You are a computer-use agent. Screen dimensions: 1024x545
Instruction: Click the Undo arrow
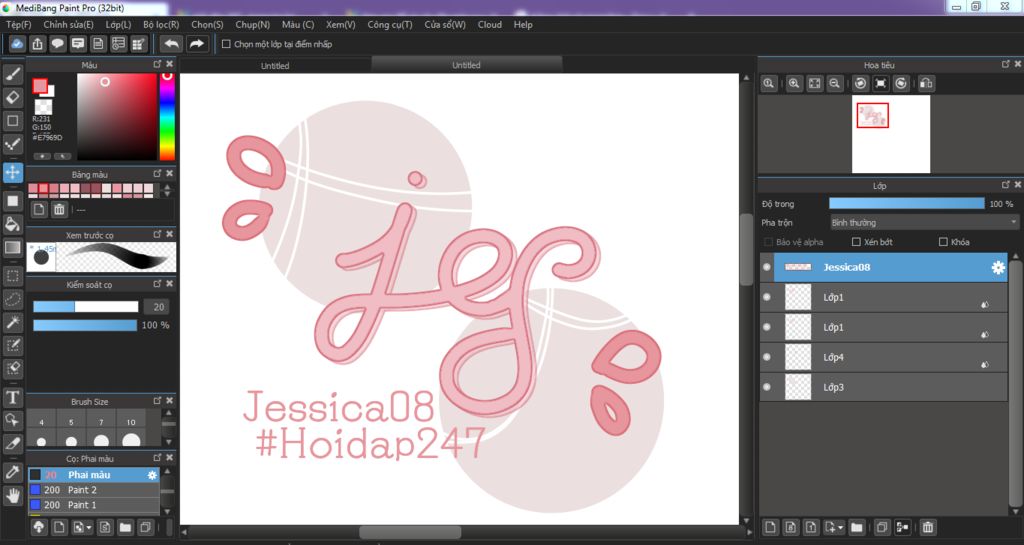coord(171,44)
